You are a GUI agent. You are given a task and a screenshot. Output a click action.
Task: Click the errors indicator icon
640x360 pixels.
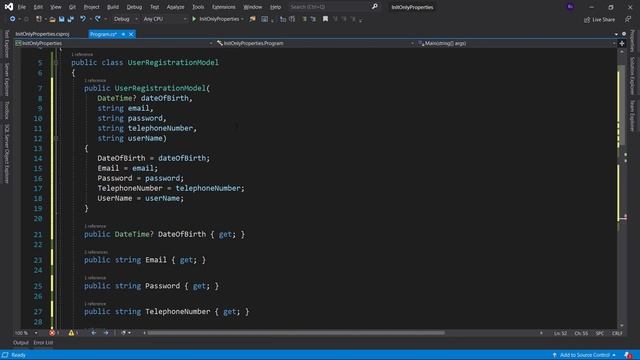coord(52,333)
